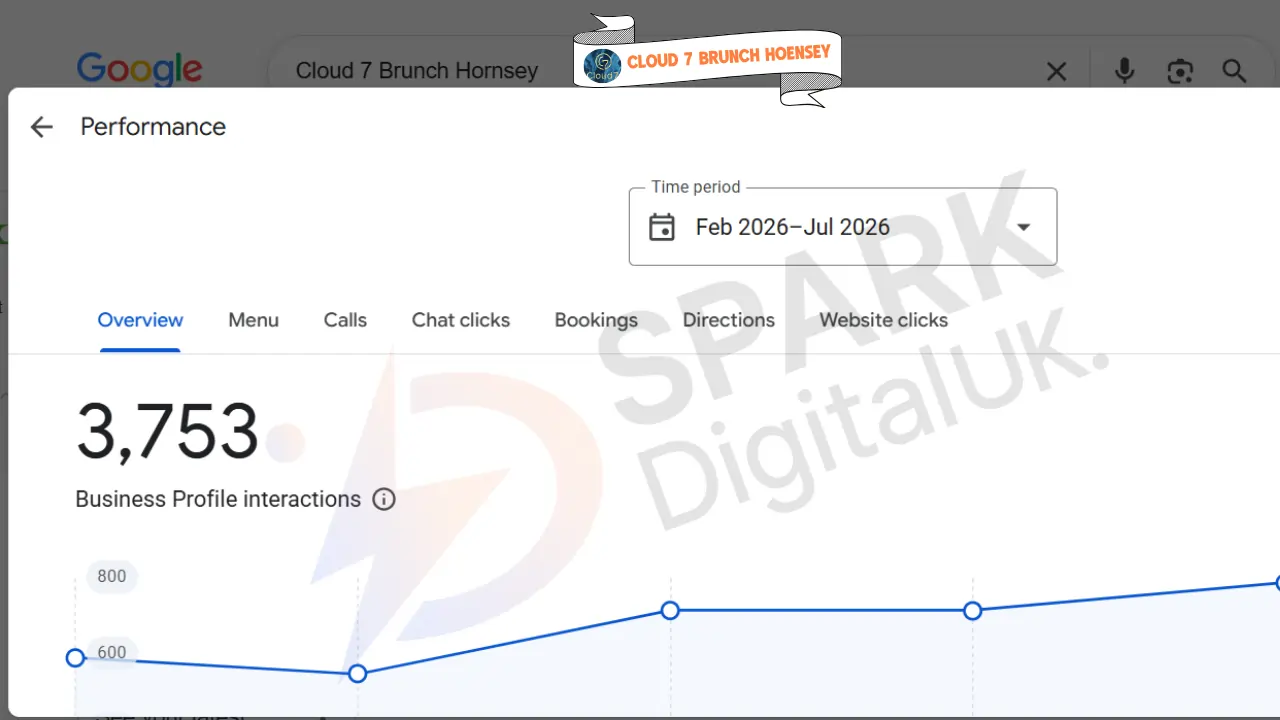
Task: Open Google Lens camera search icon
Action: 1180,71
